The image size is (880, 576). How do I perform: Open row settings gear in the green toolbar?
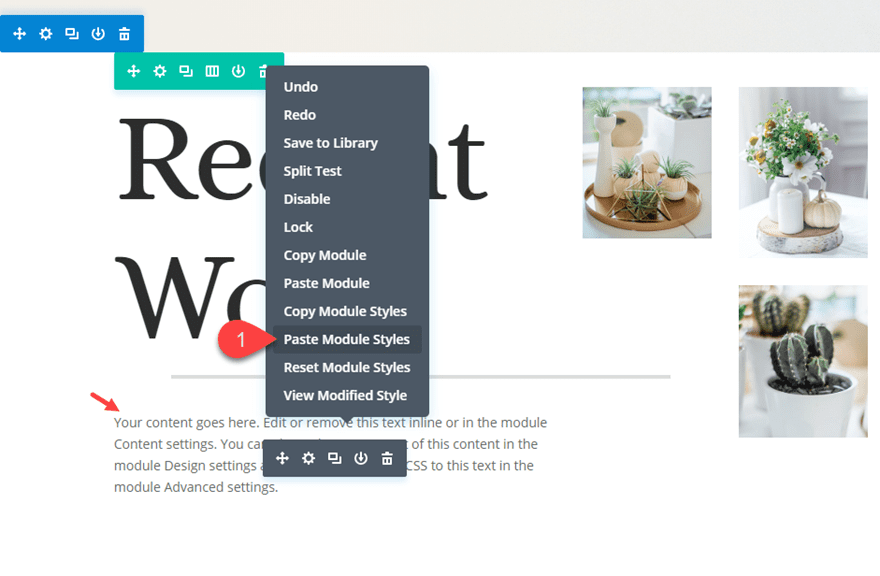[x=160, y=71]
